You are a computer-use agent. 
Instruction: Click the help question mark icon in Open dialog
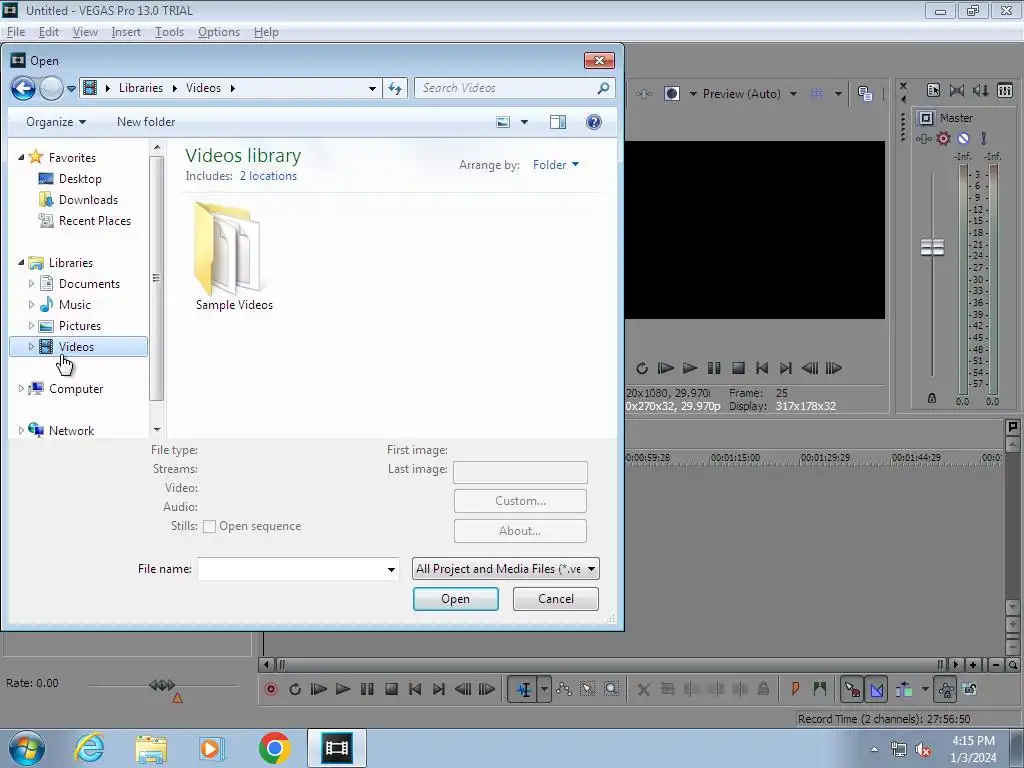click(594, 122)
